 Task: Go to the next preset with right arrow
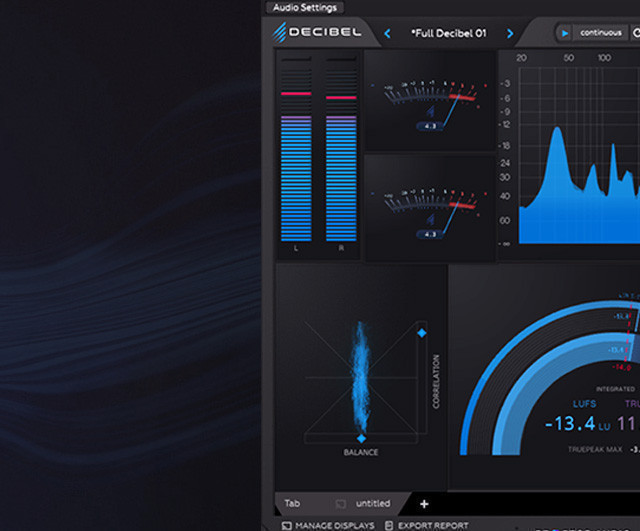(509, 33)
